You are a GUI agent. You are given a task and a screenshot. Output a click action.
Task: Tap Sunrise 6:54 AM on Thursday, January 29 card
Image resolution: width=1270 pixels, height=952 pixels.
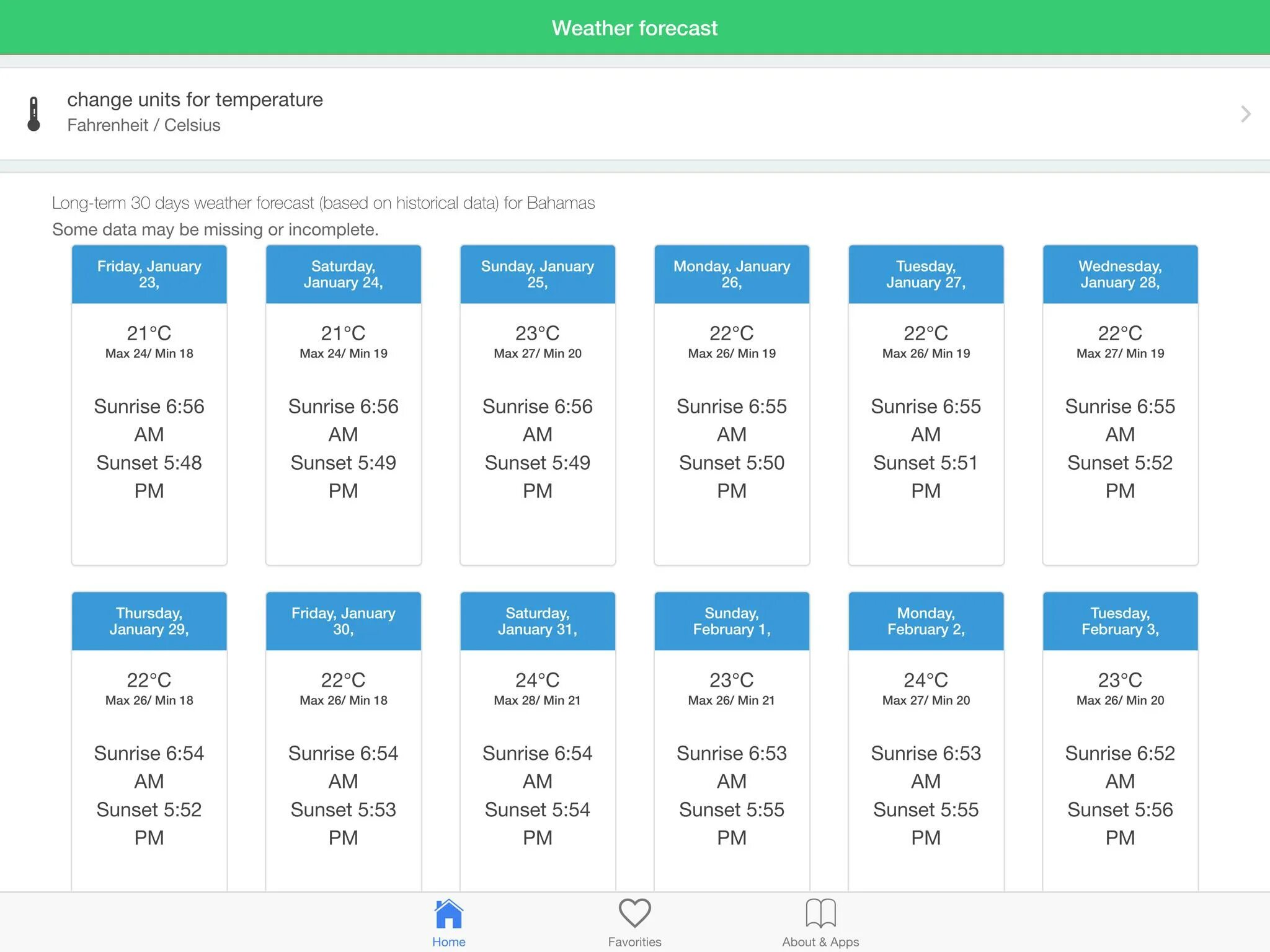[149, 767]
